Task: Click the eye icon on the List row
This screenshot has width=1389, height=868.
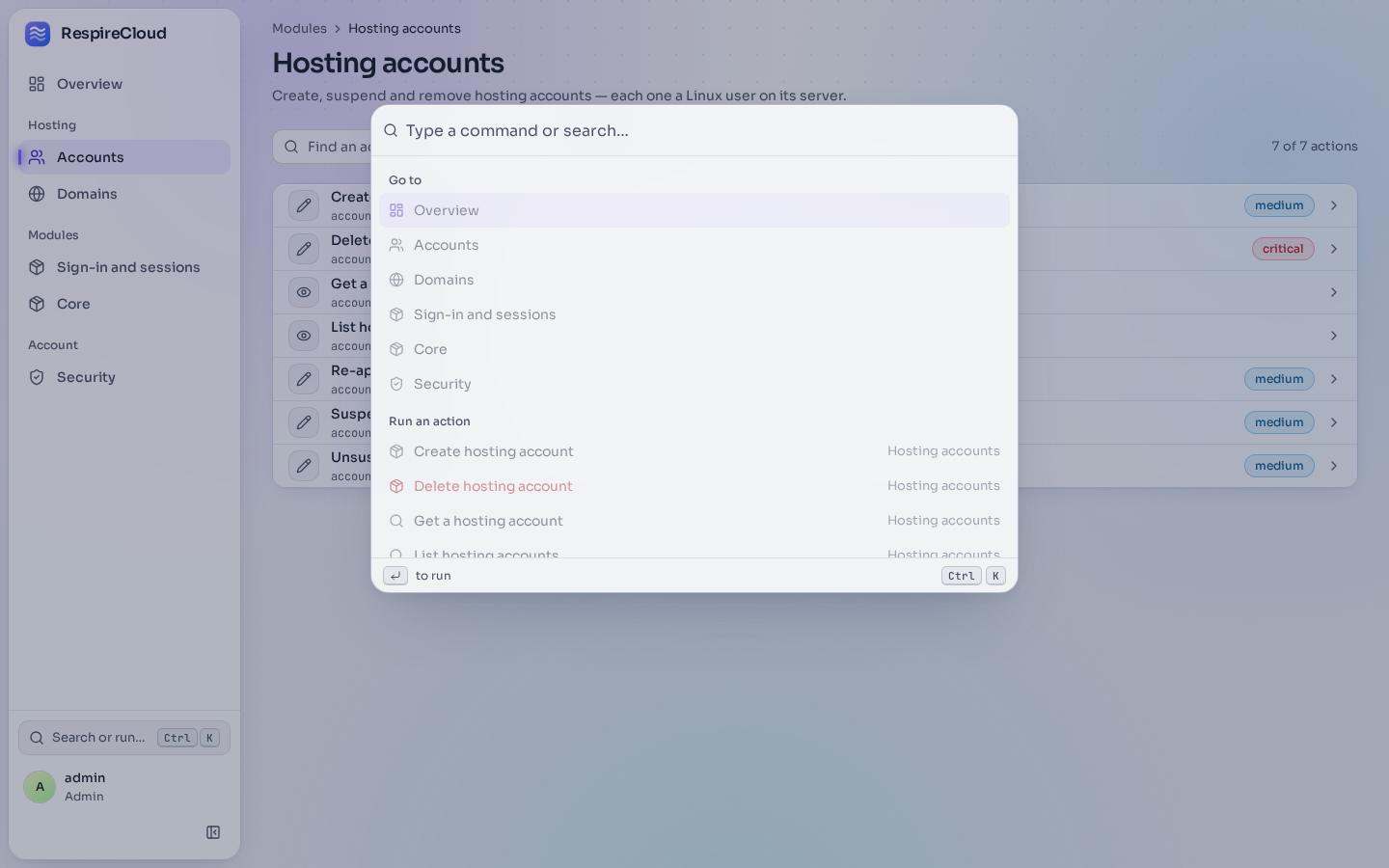Action: point(304,336)
